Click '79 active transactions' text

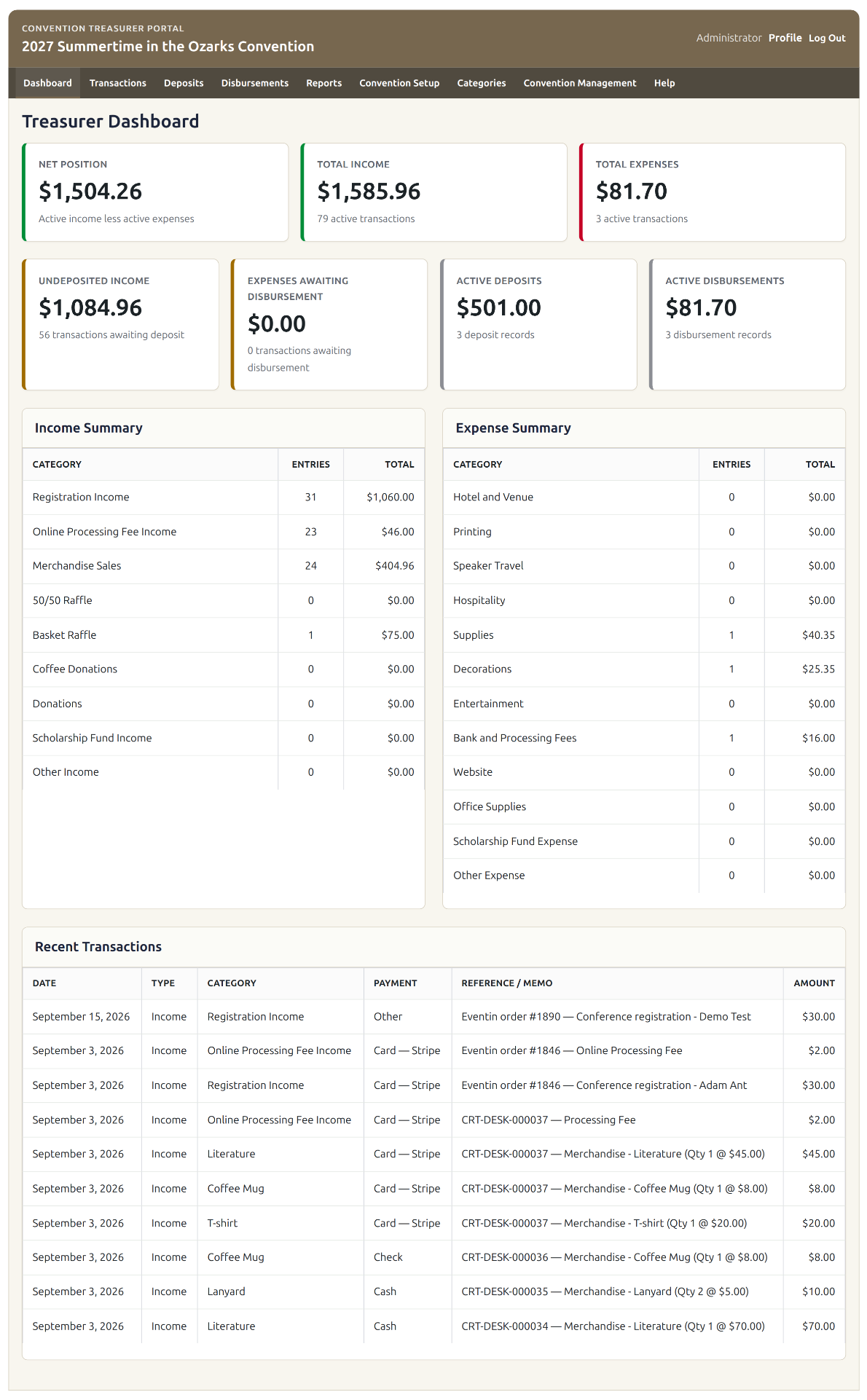pos(366,219)
